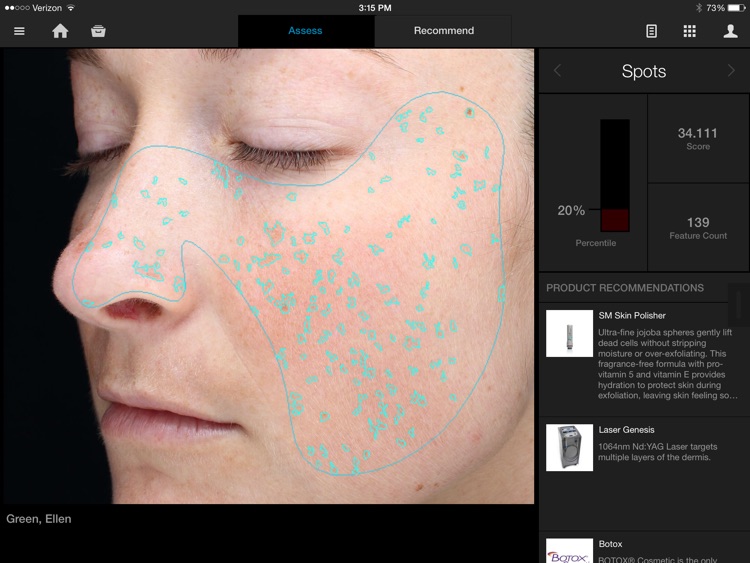
Task: Open the report document icon
Action: click(x=651, y=31)
